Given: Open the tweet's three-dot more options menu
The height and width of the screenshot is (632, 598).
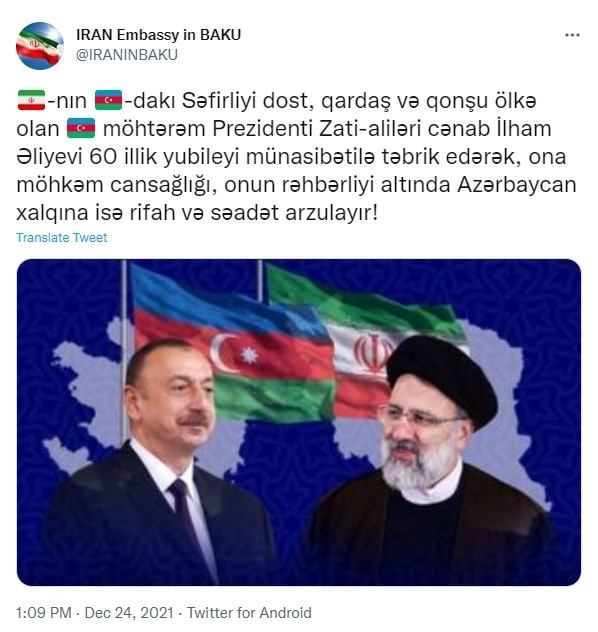Looking at the screenshot, I should pos(572,35).
